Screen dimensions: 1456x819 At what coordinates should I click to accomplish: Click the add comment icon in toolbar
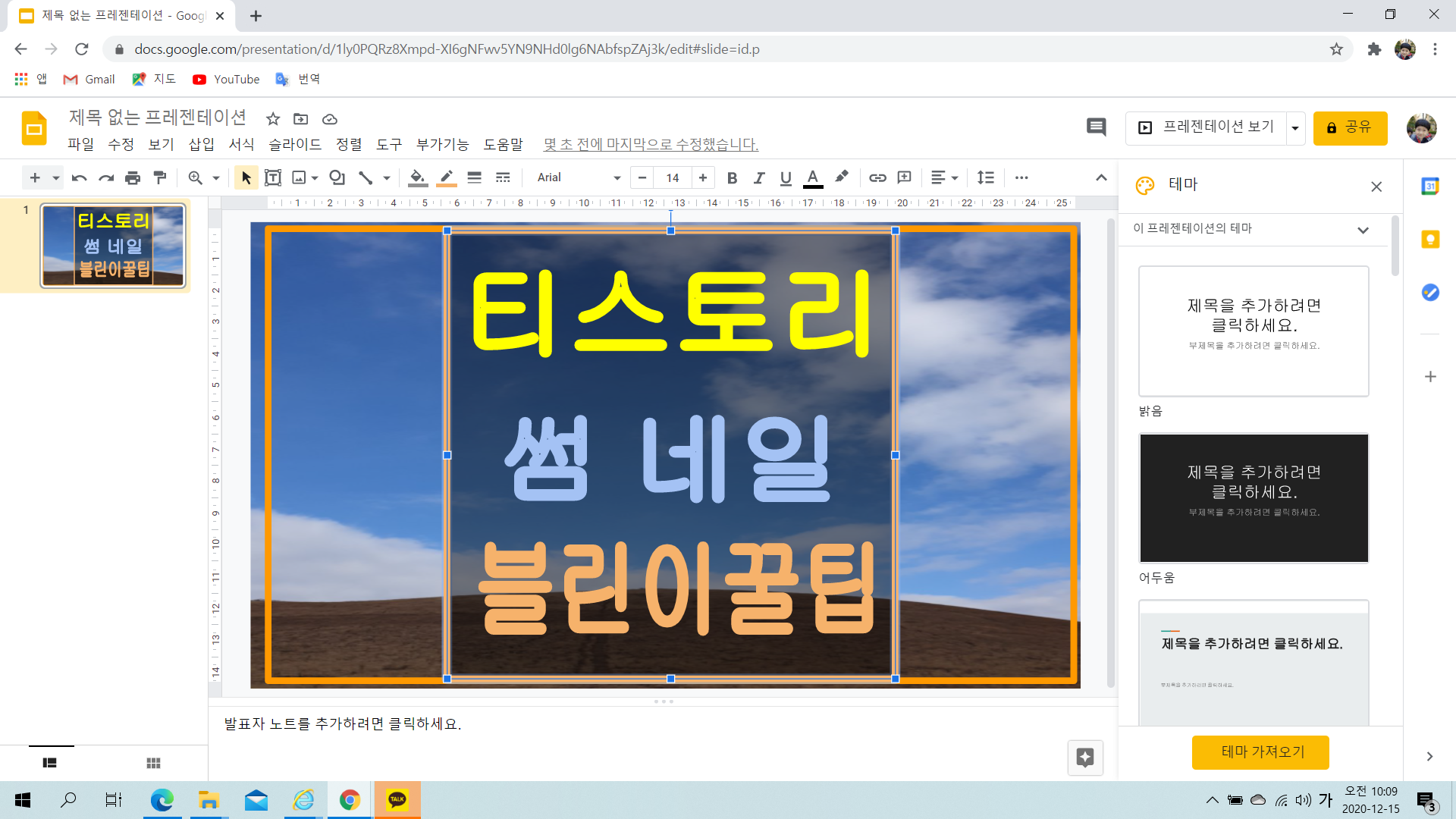(x=904, y=177)
